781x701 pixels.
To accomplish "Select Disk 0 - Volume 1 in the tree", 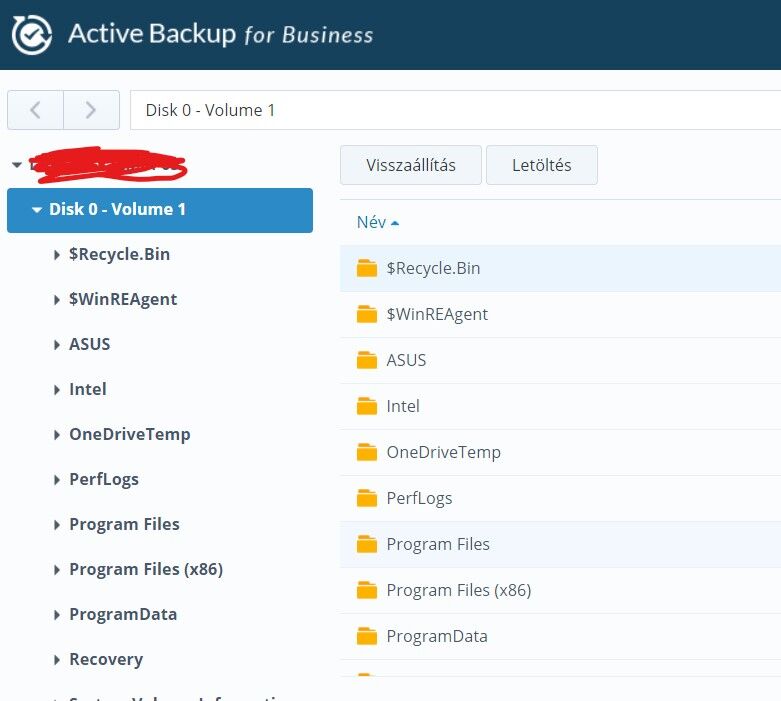I will click(160, 210).
